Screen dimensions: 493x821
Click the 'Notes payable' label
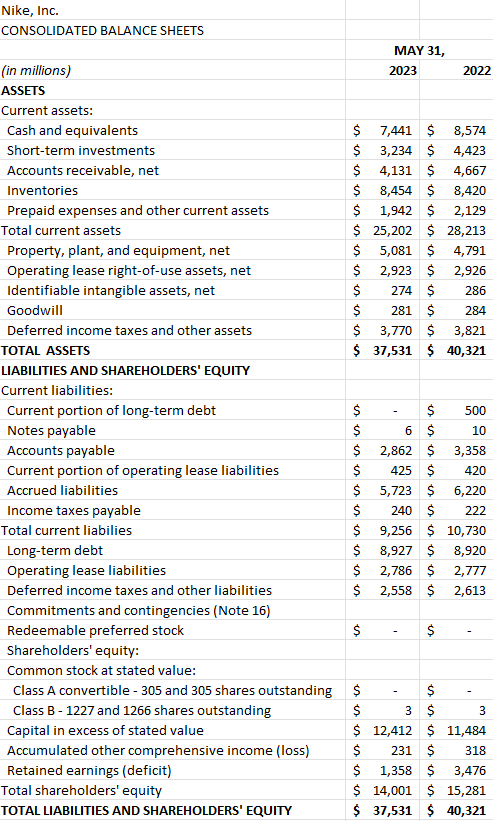(51, 430)
